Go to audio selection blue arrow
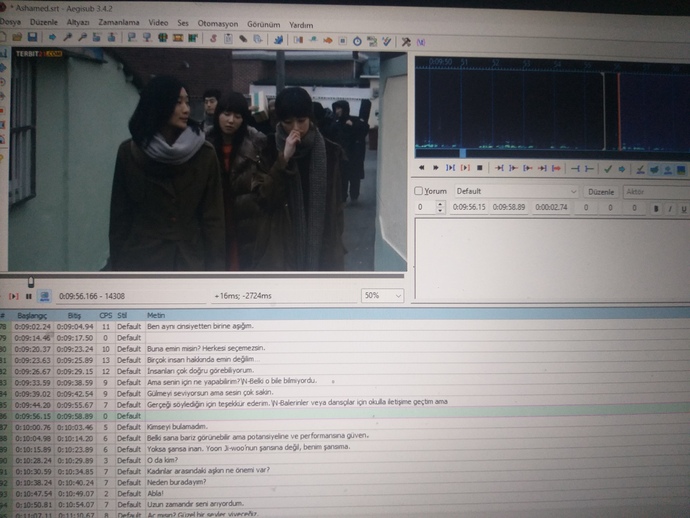Image resolution: width=690 pixels, height=518 pixels. point(622,169)
